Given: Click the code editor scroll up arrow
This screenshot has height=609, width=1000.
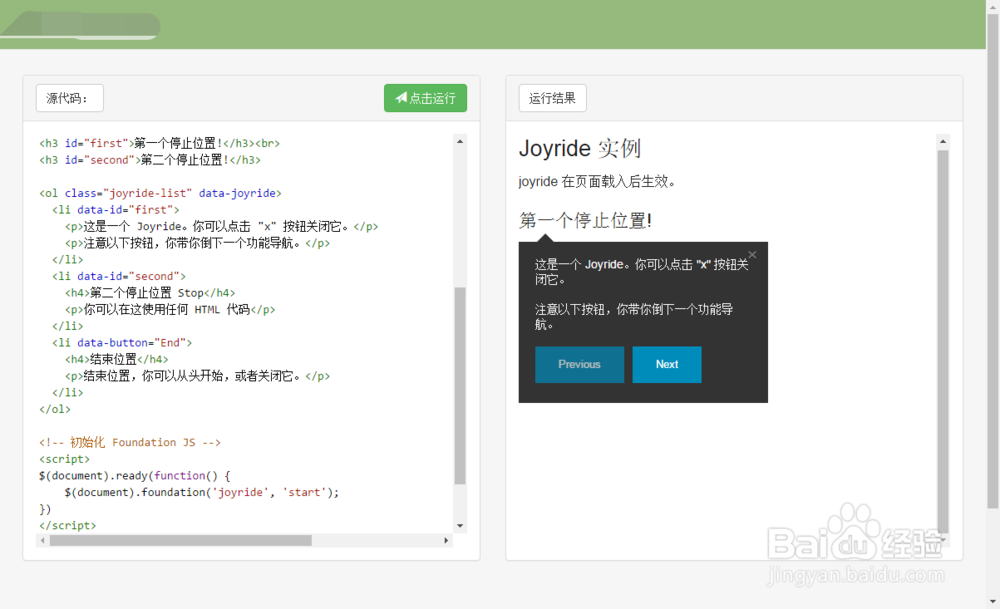Looking at the screenshot, I should point(460,141).
